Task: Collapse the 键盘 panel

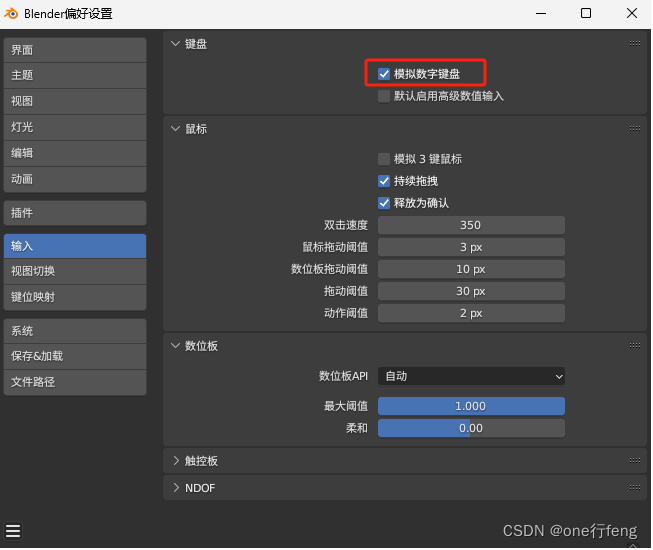Action: coord(176,44)
